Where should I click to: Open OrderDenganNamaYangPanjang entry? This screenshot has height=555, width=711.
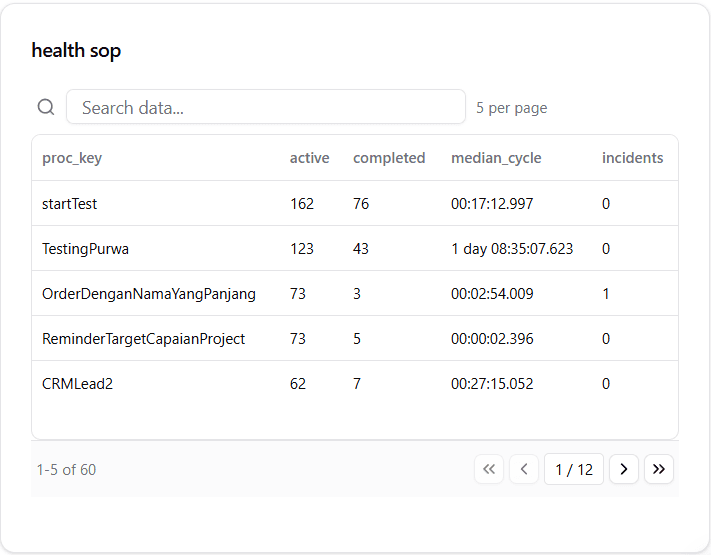(149, 294)
